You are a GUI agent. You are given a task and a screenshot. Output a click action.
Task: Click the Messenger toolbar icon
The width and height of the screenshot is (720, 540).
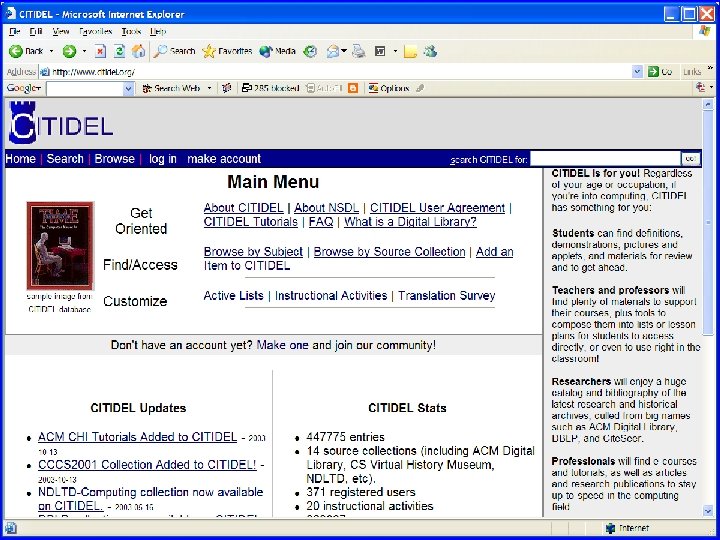pyautogui.click(x=430, y=51)
